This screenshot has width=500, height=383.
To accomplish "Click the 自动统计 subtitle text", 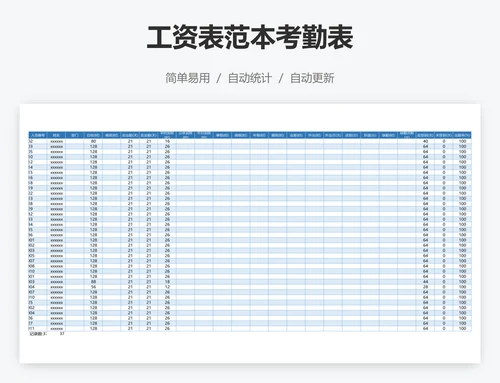I will (x=250, y=78).
